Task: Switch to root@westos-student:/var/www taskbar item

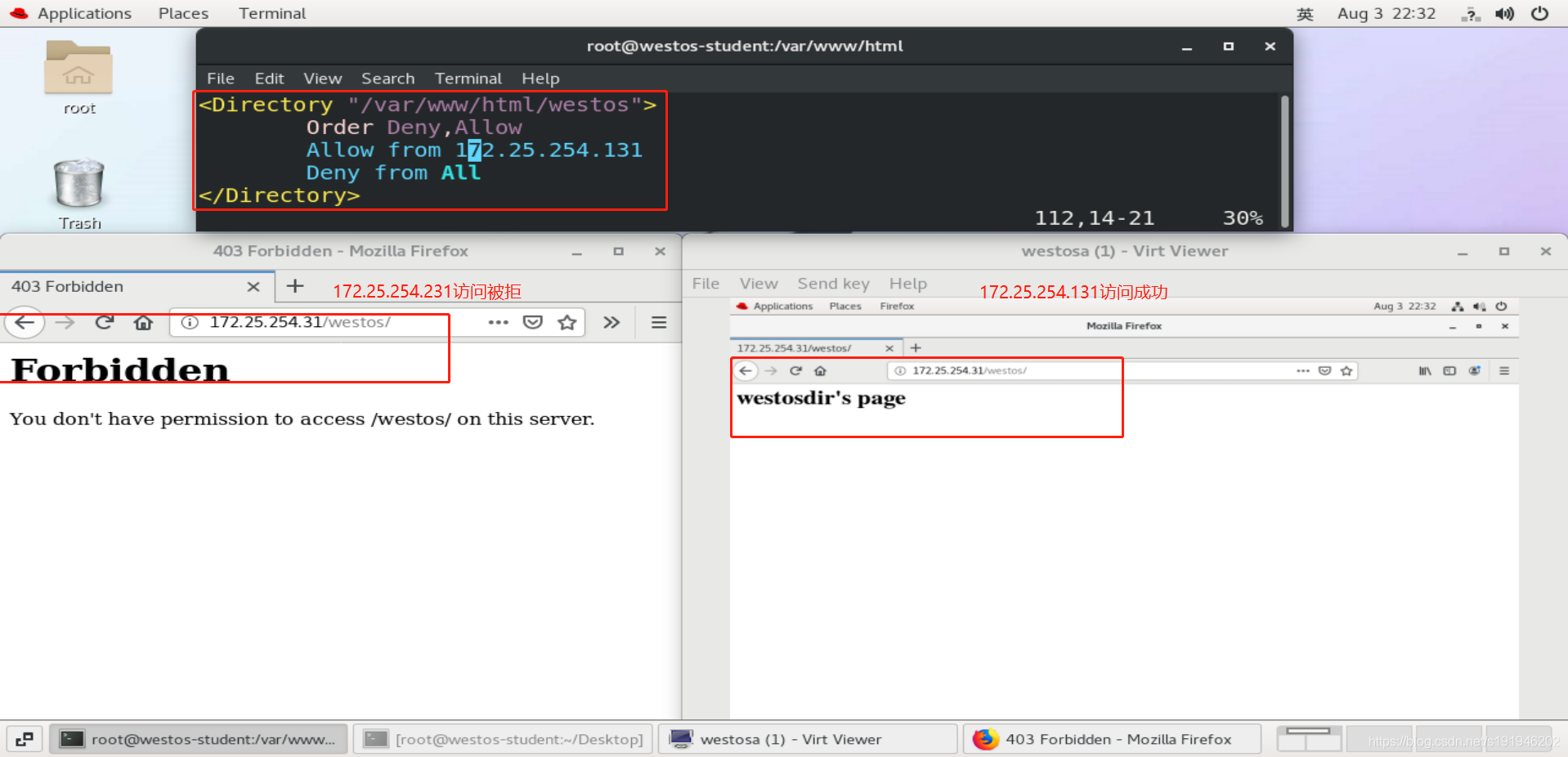Action: [x=199, y=739]
